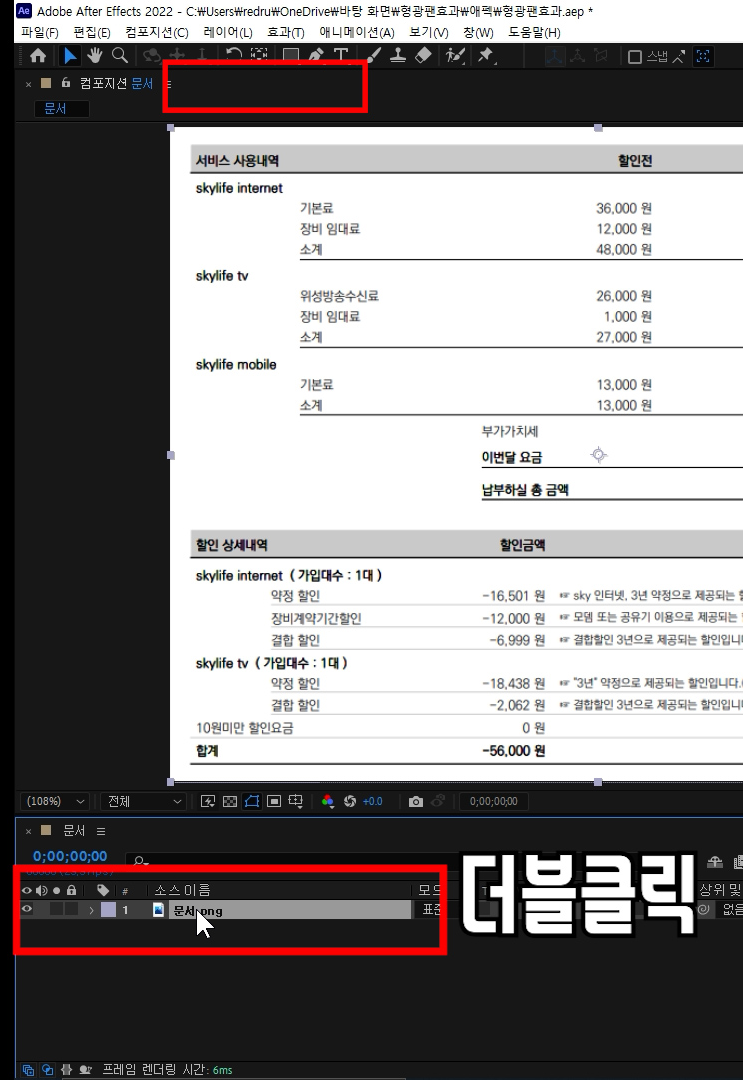This screenshot has width=743, height=1080.
Task: Click the 프레임 렌더링 시간 6ms status text
Action: (x=167, y=1070)
